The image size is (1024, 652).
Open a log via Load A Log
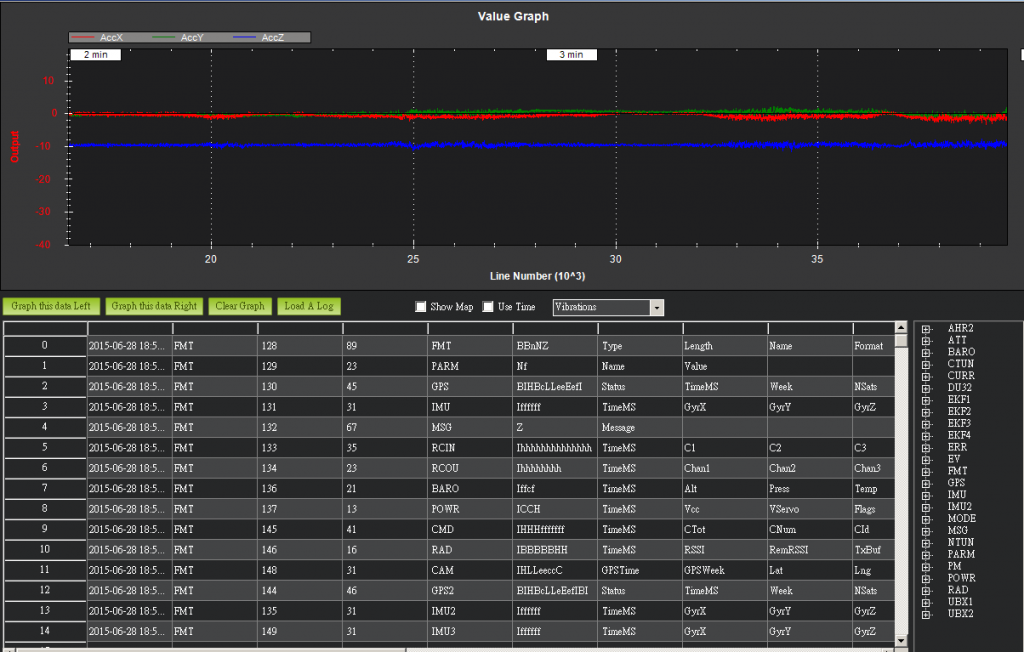coord(309,306)
